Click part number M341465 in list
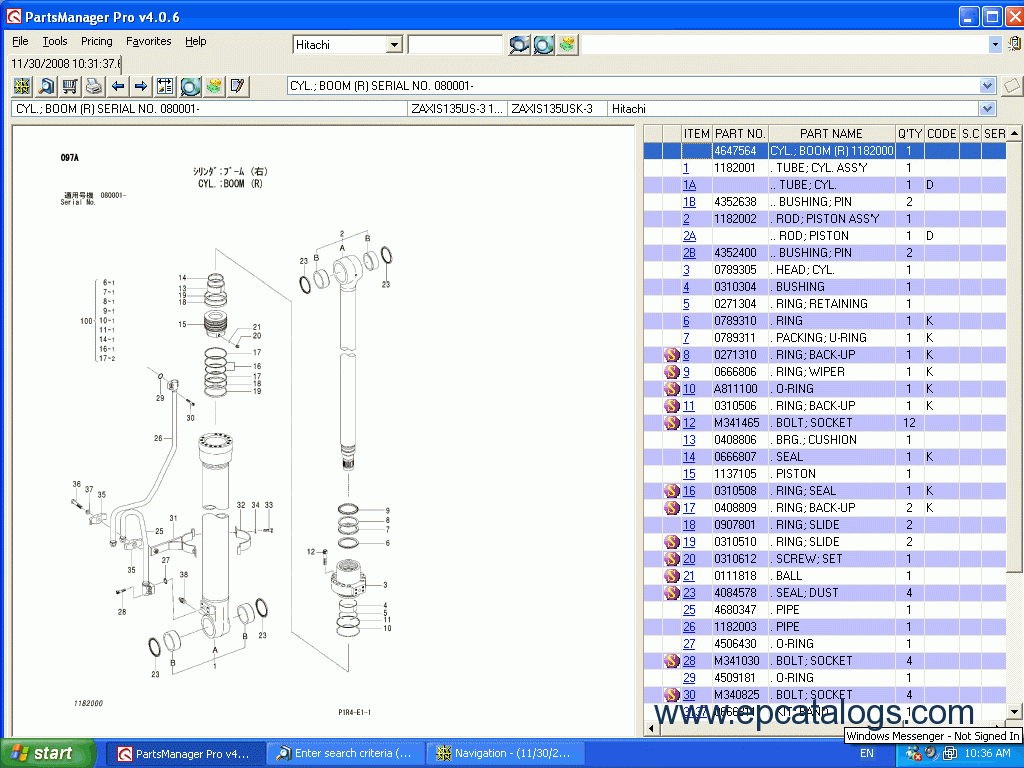 pyautogui.click(x=737, y=423)
